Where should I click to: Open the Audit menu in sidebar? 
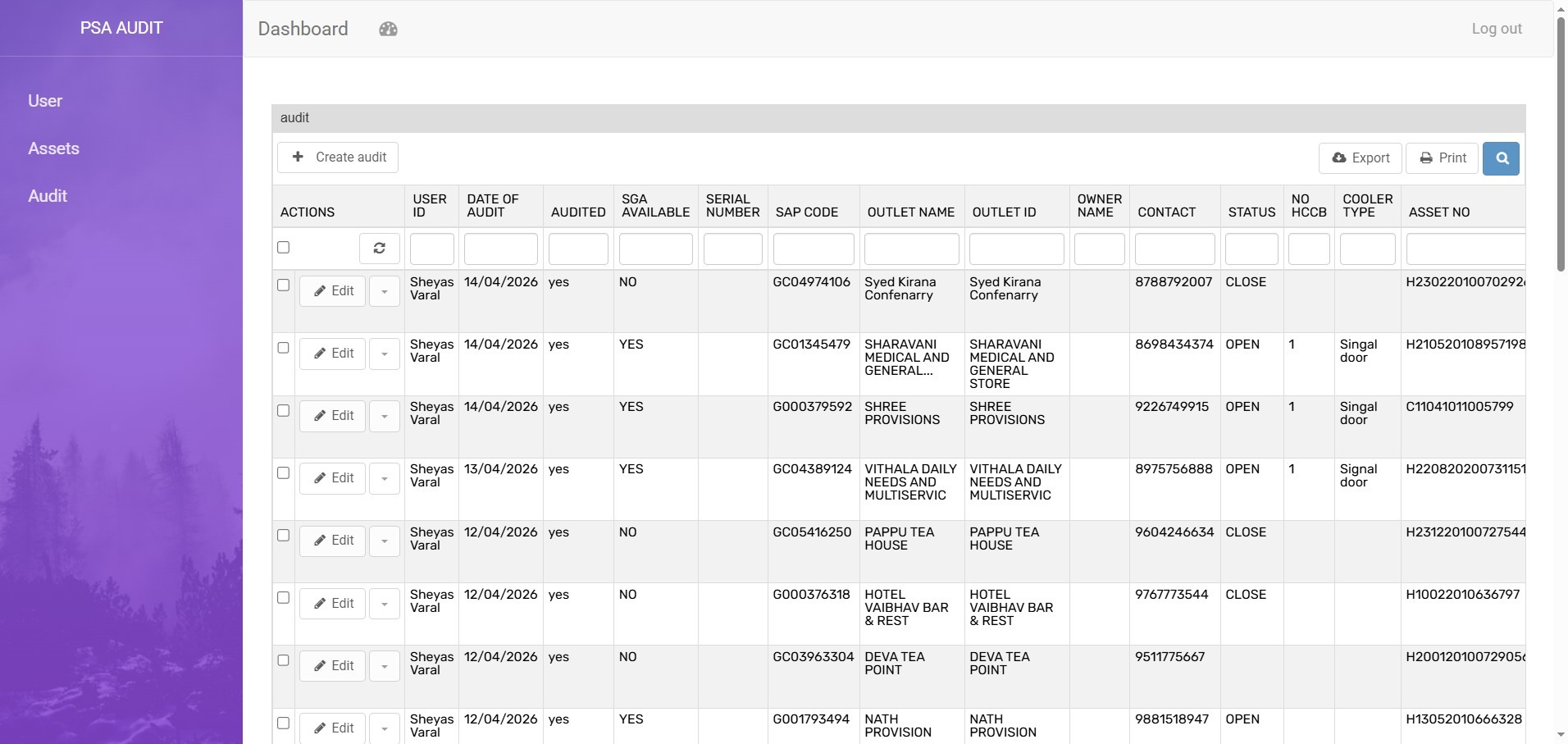click(x=48, y=196)
